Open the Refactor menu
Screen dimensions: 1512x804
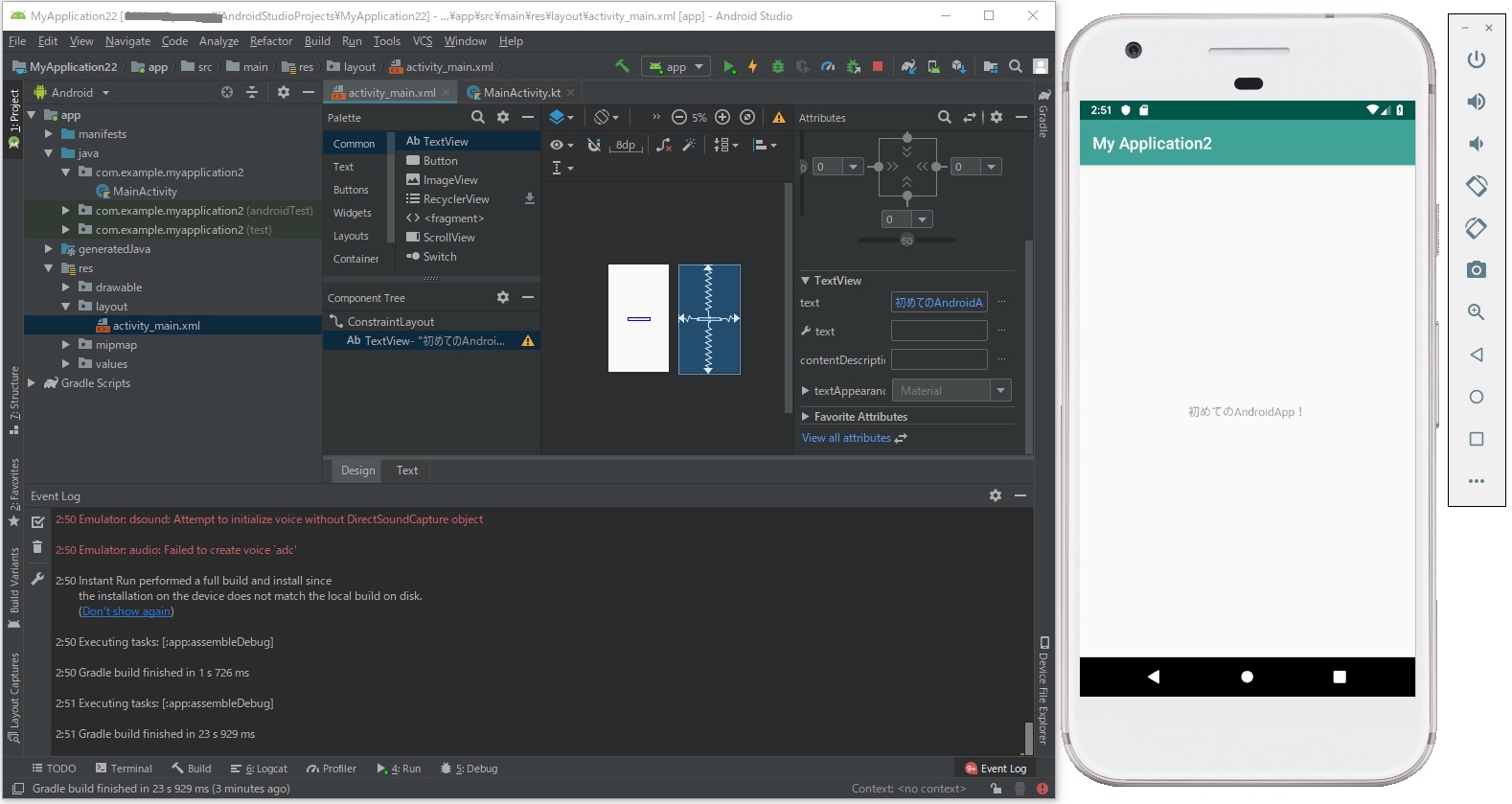coord(270,41)
